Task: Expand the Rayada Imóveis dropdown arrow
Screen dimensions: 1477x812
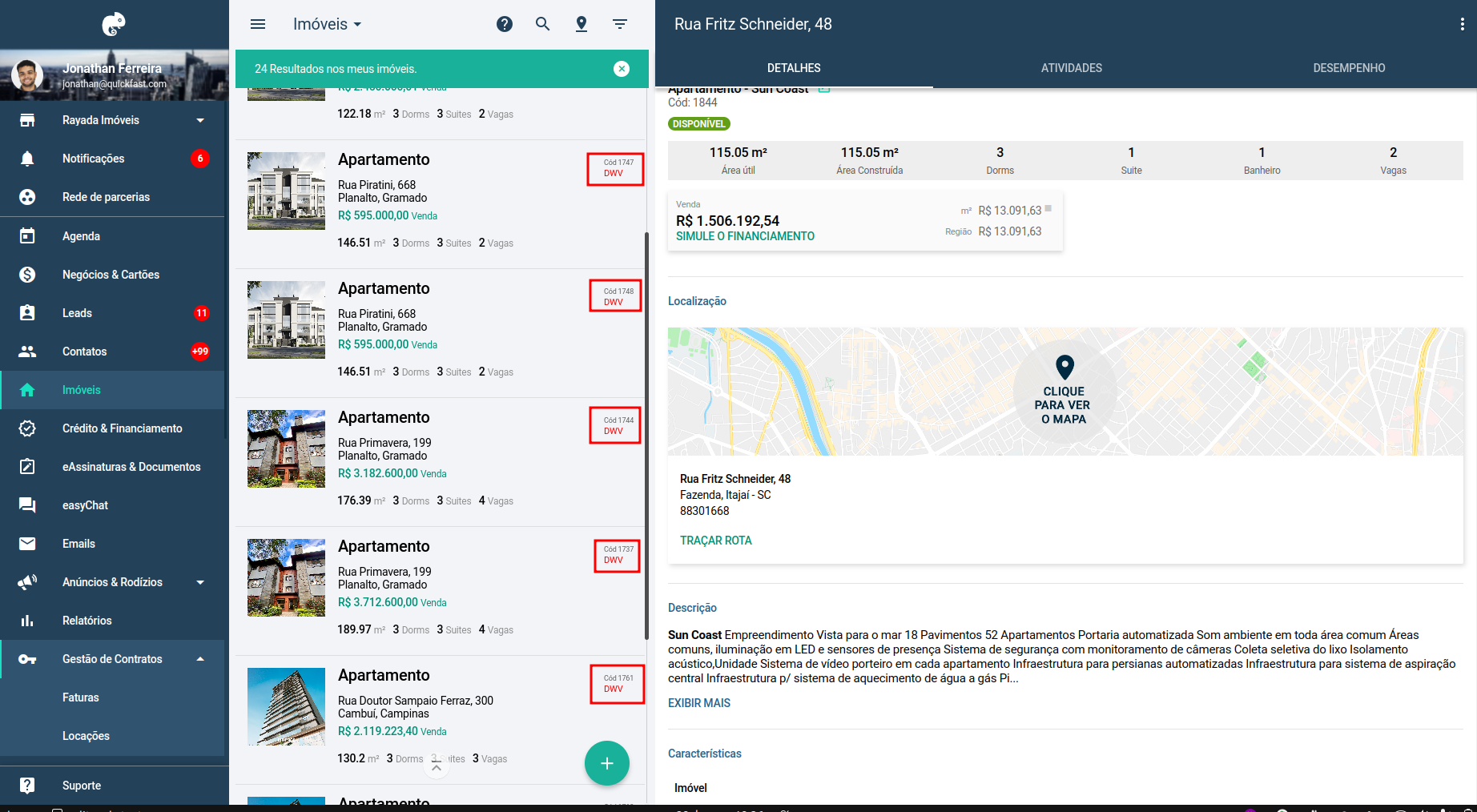Action: (x=200, y=120)
